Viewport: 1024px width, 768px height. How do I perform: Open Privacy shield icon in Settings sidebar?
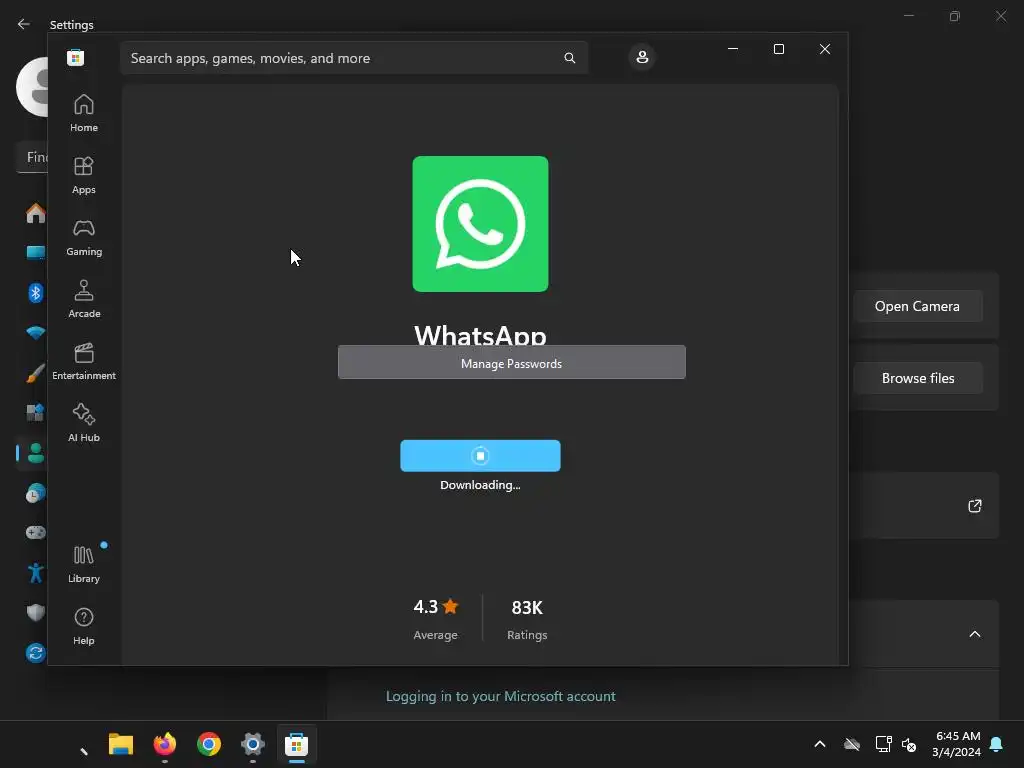coord(35,613)
